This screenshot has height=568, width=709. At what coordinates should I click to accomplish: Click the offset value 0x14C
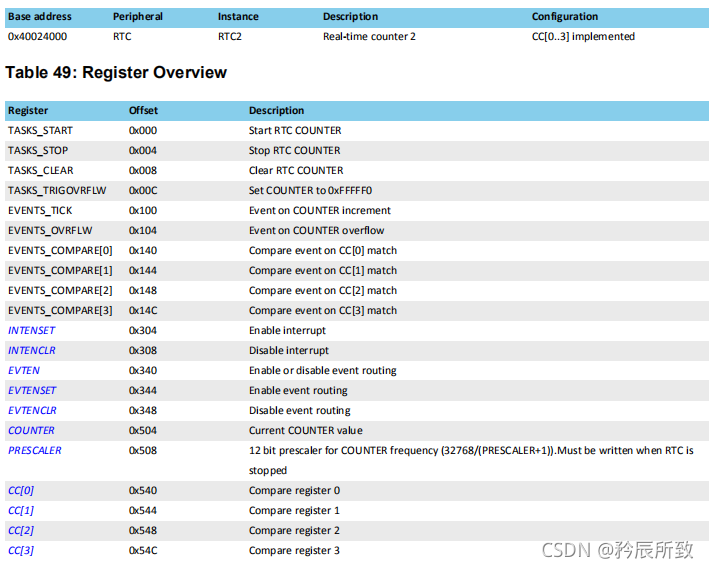[143, 311]
